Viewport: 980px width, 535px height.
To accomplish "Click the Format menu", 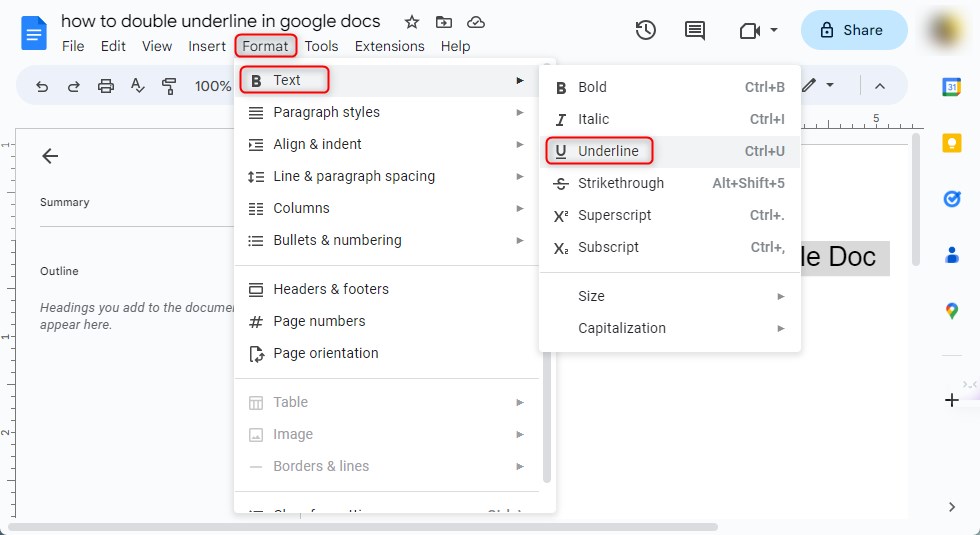I will pos(265,46).
